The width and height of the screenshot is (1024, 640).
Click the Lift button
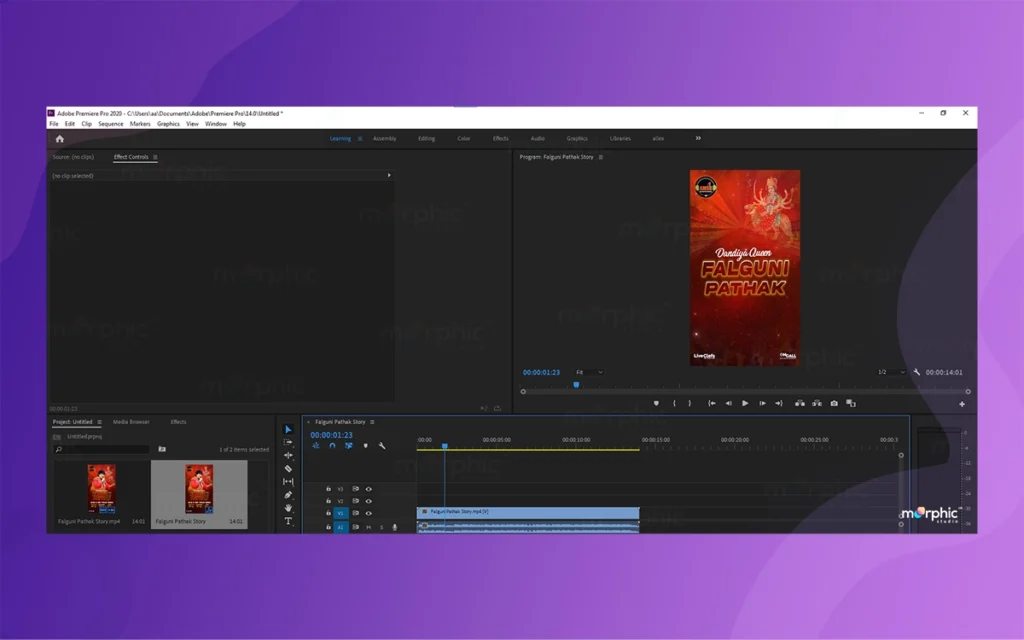coord(799,404)
